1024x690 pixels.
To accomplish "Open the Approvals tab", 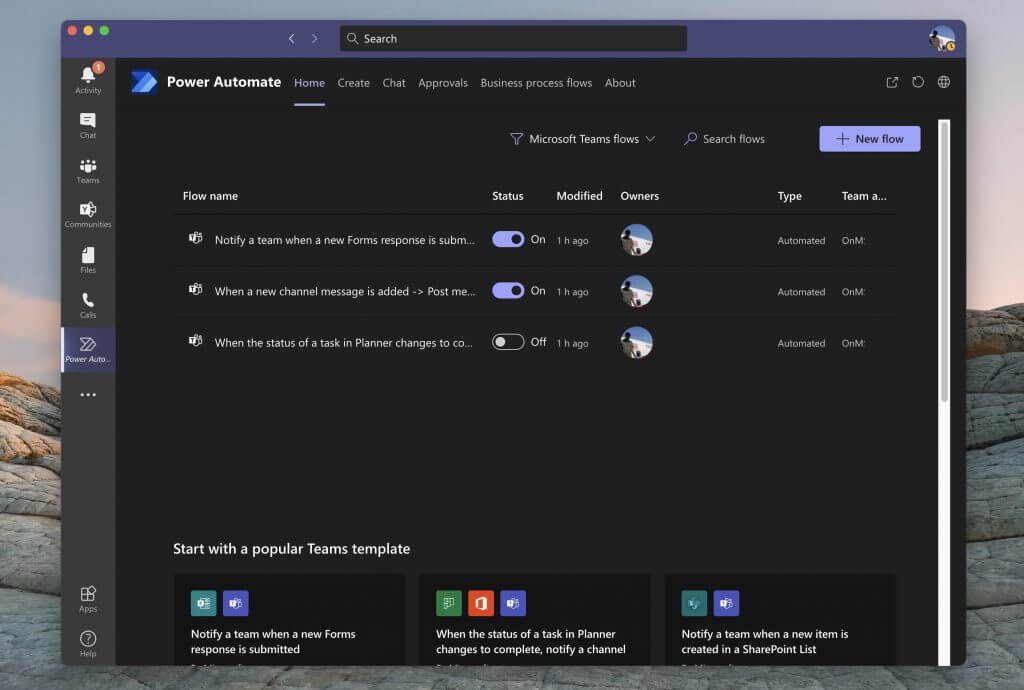I will [x=443, y=83].
